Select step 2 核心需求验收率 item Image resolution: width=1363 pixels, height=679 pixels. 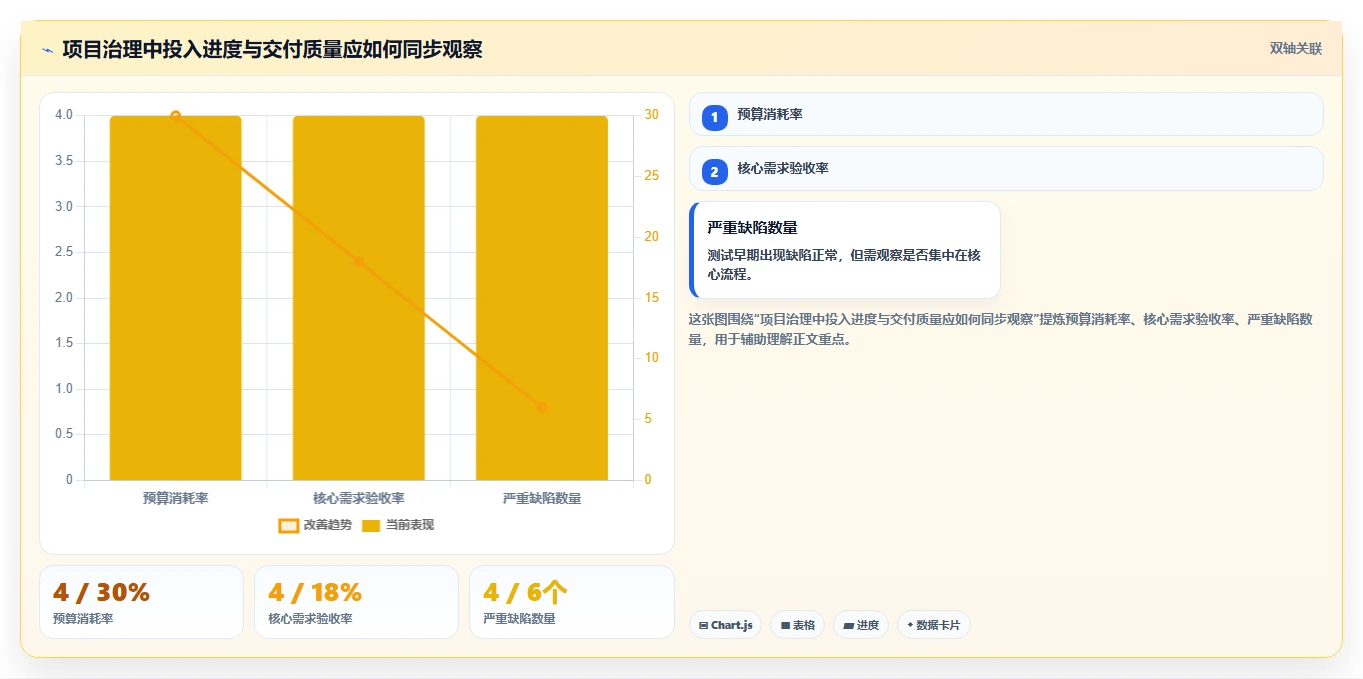[x=1006, y=168]
